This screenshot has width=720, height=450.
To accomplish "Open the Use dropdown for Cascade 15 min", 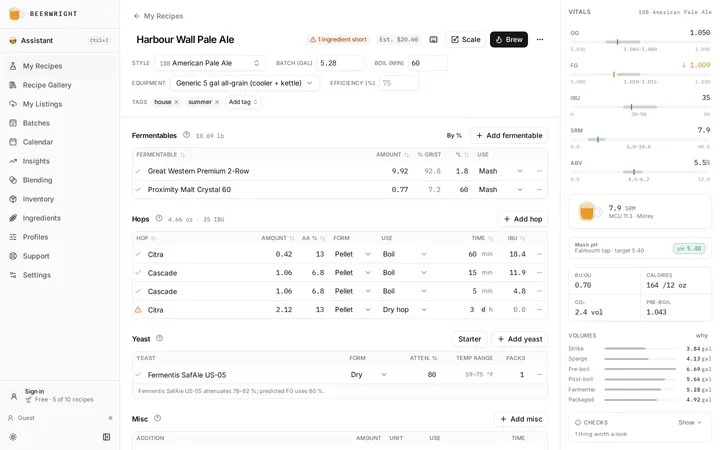I will pyautogui.click(x=405, y=272).
